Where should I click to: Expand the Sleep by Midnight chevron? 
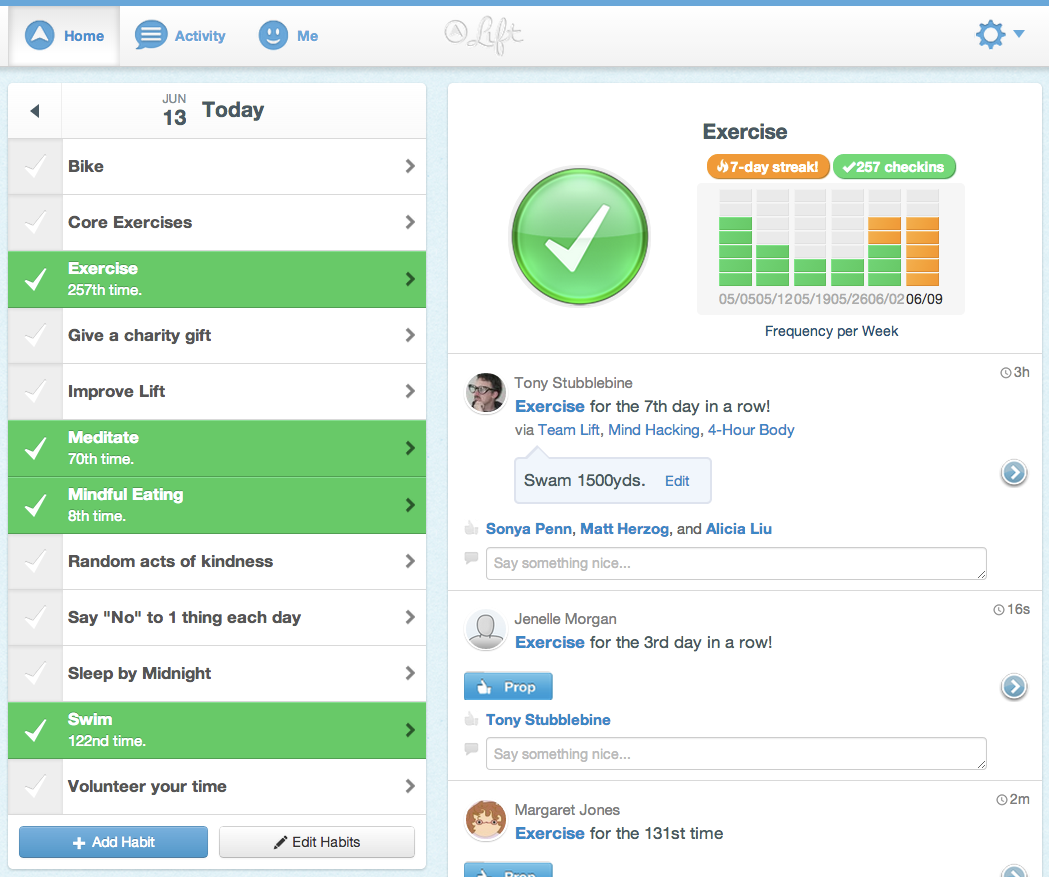point(410,673)
